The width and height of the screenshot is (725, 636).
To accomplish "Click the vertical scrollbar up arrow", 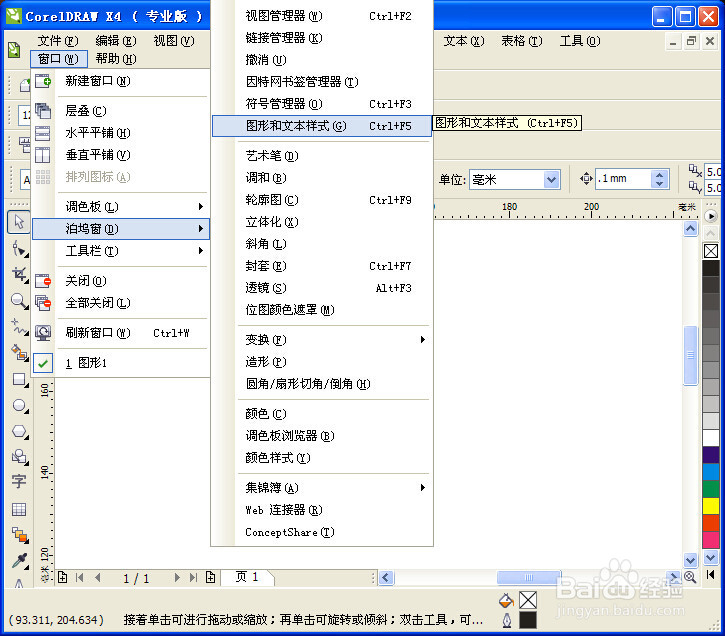I will click(x=690, y=228).
